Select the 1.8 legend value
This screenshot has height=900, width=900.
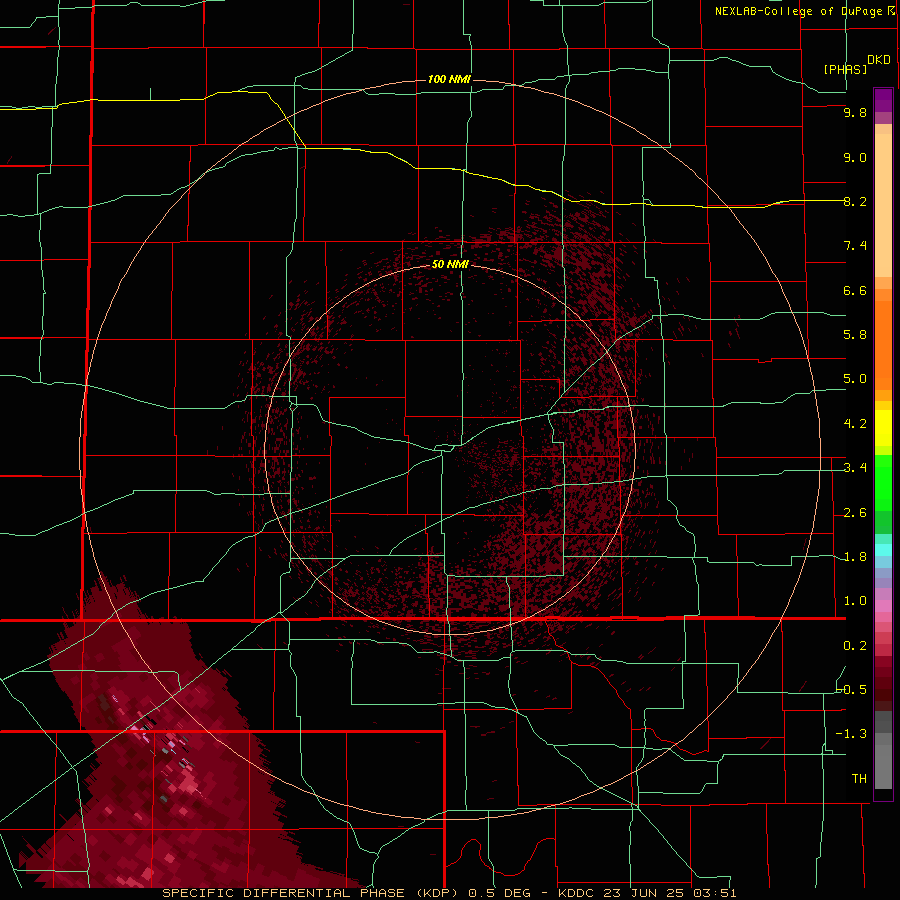[x=855, y=557]
